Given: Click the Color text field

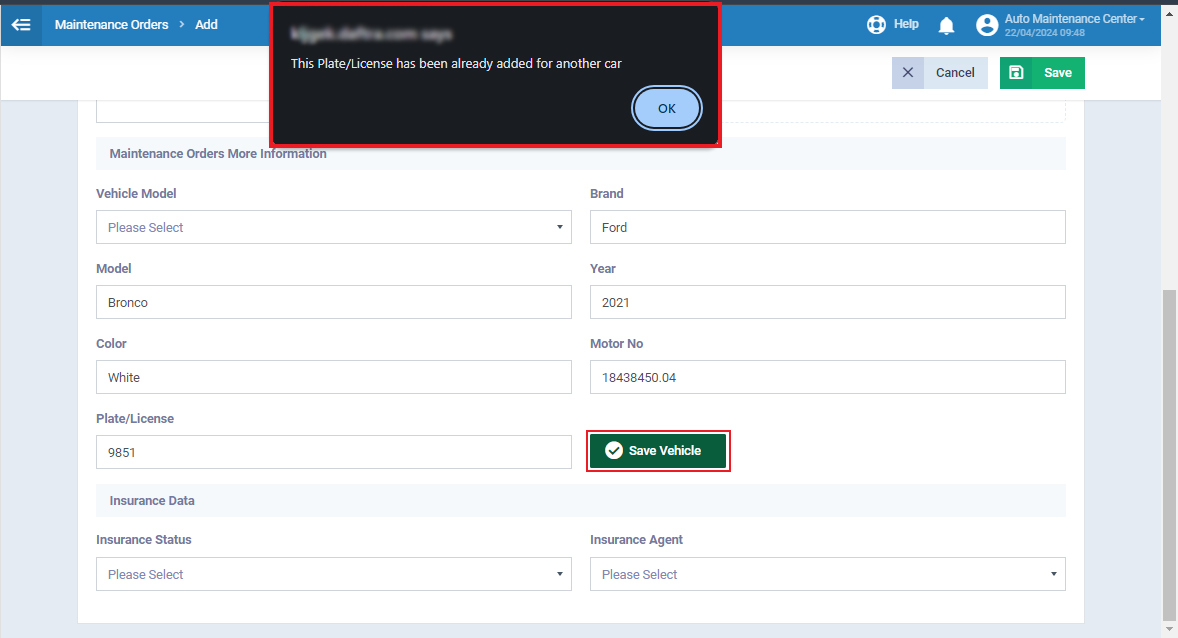Looking at the screenshot, I should (x=333, y=377).
